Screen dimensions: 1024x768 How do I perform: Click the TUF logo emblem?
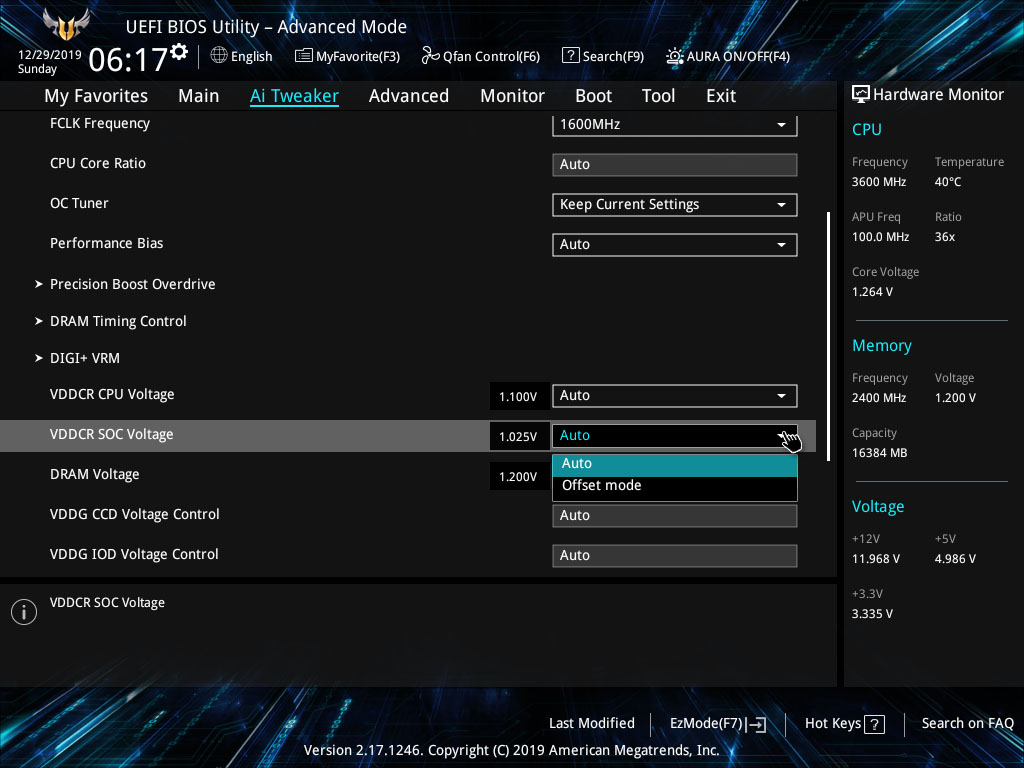coord(66,24)
